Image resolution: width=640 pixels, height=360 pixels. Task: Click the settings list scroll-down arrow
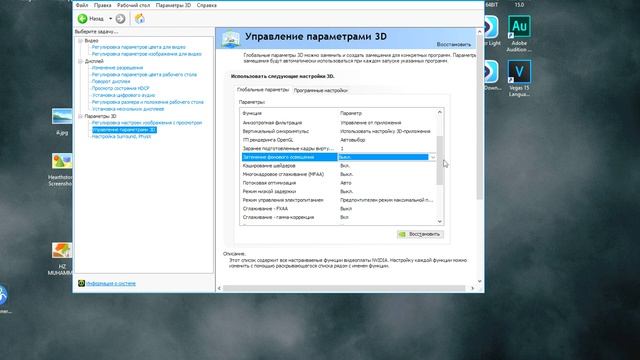440,221
